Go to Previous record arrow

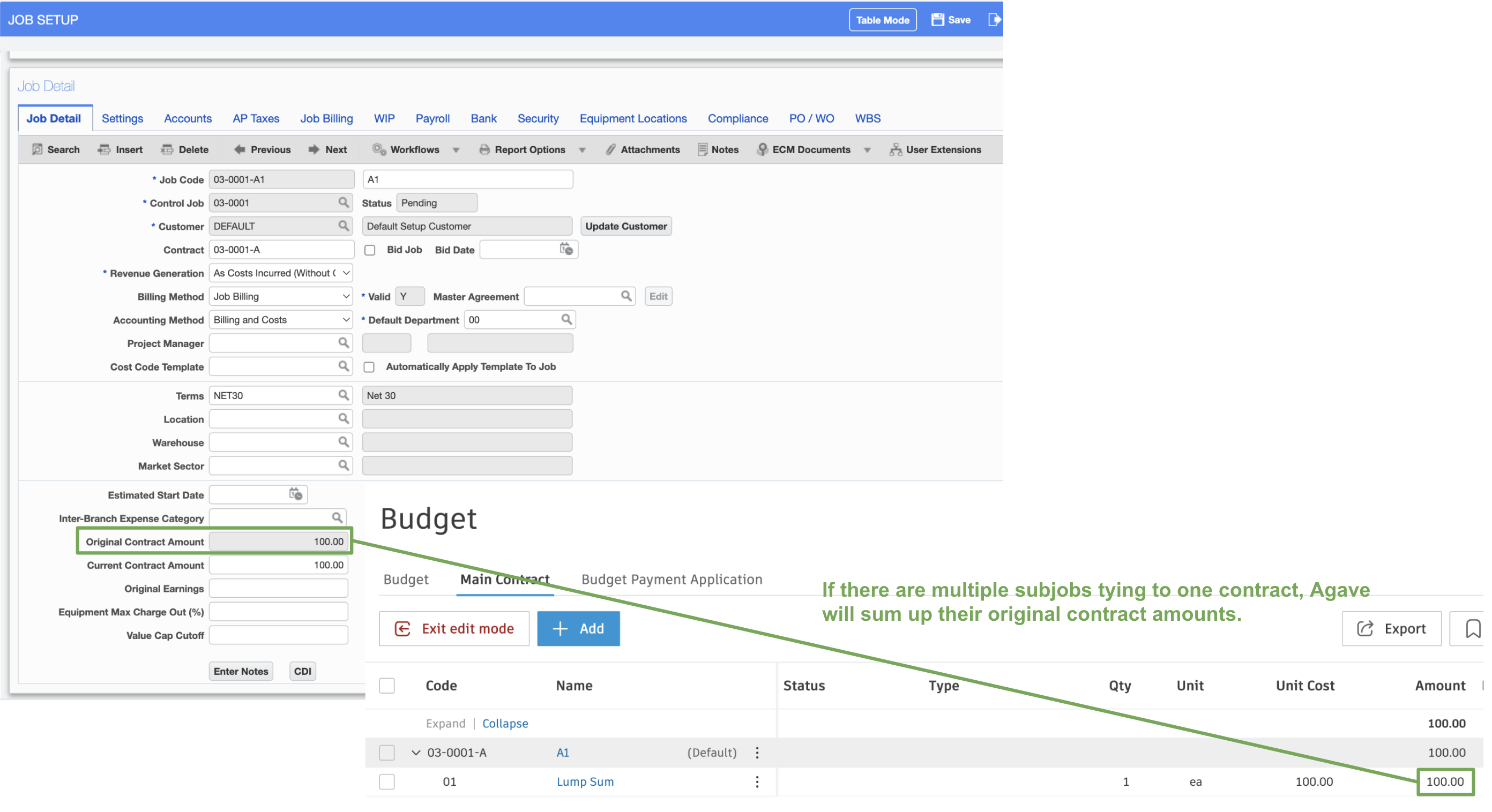coord(239,149)
